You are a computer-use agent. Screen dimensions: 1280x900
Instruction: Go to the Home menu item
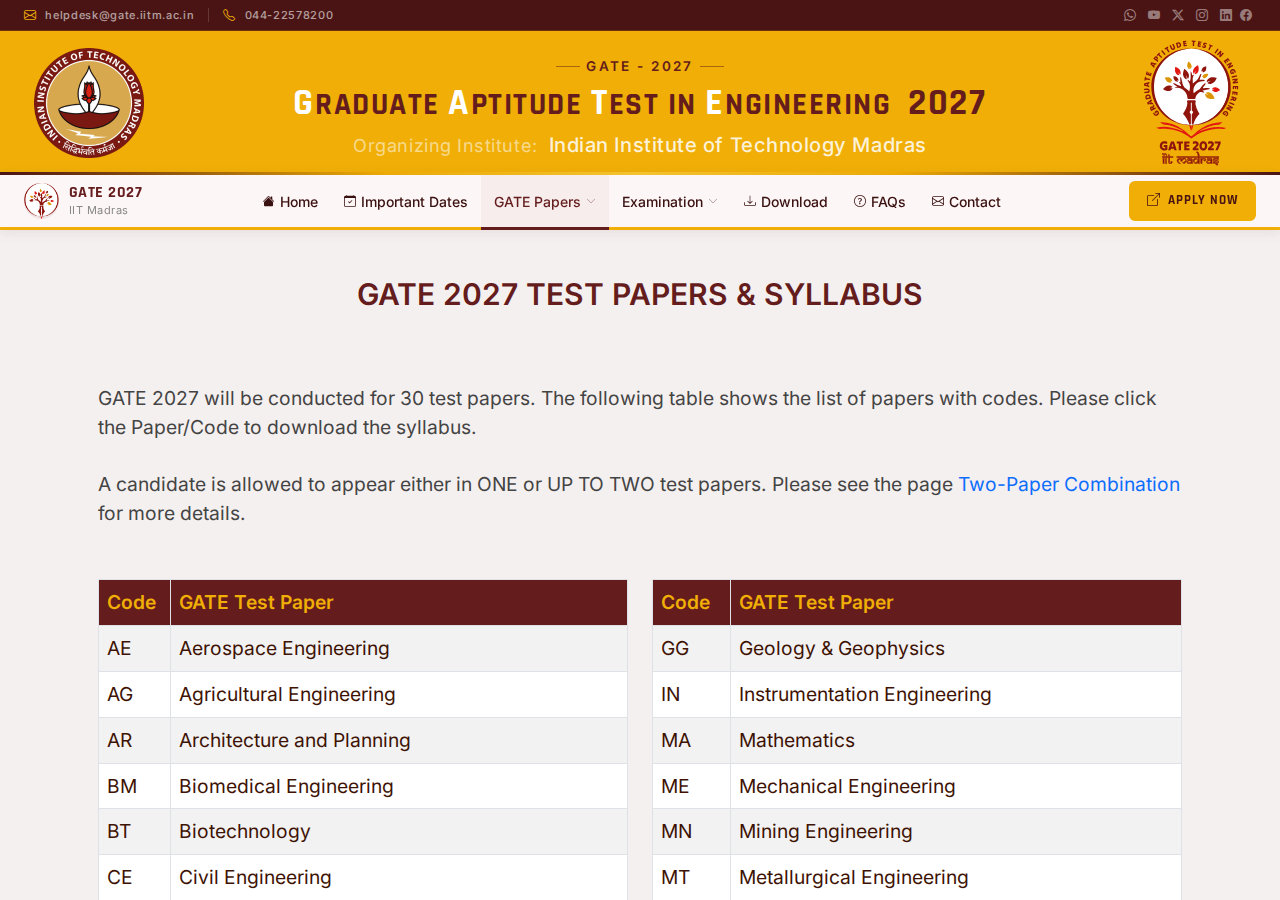tap(290, 202)
